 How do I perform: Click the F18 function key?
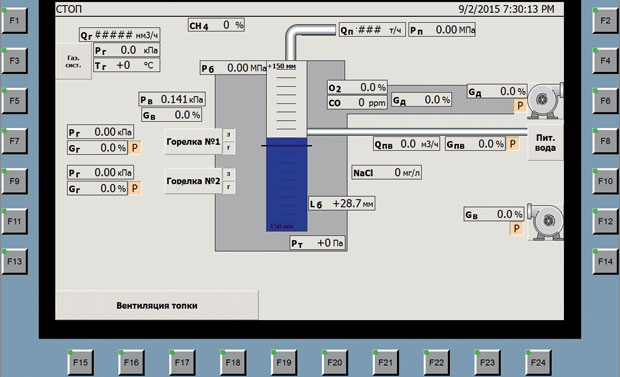(233, 362)
